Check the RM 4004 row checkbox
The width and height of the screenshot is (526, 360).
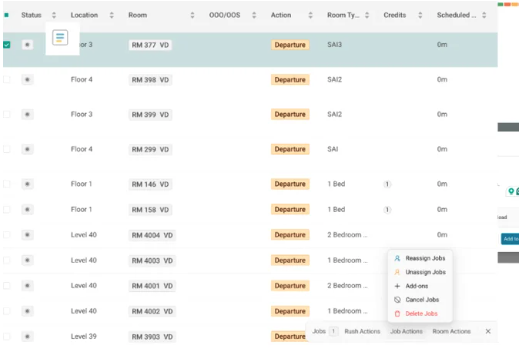pyautogui.click(x=7, y=235)
